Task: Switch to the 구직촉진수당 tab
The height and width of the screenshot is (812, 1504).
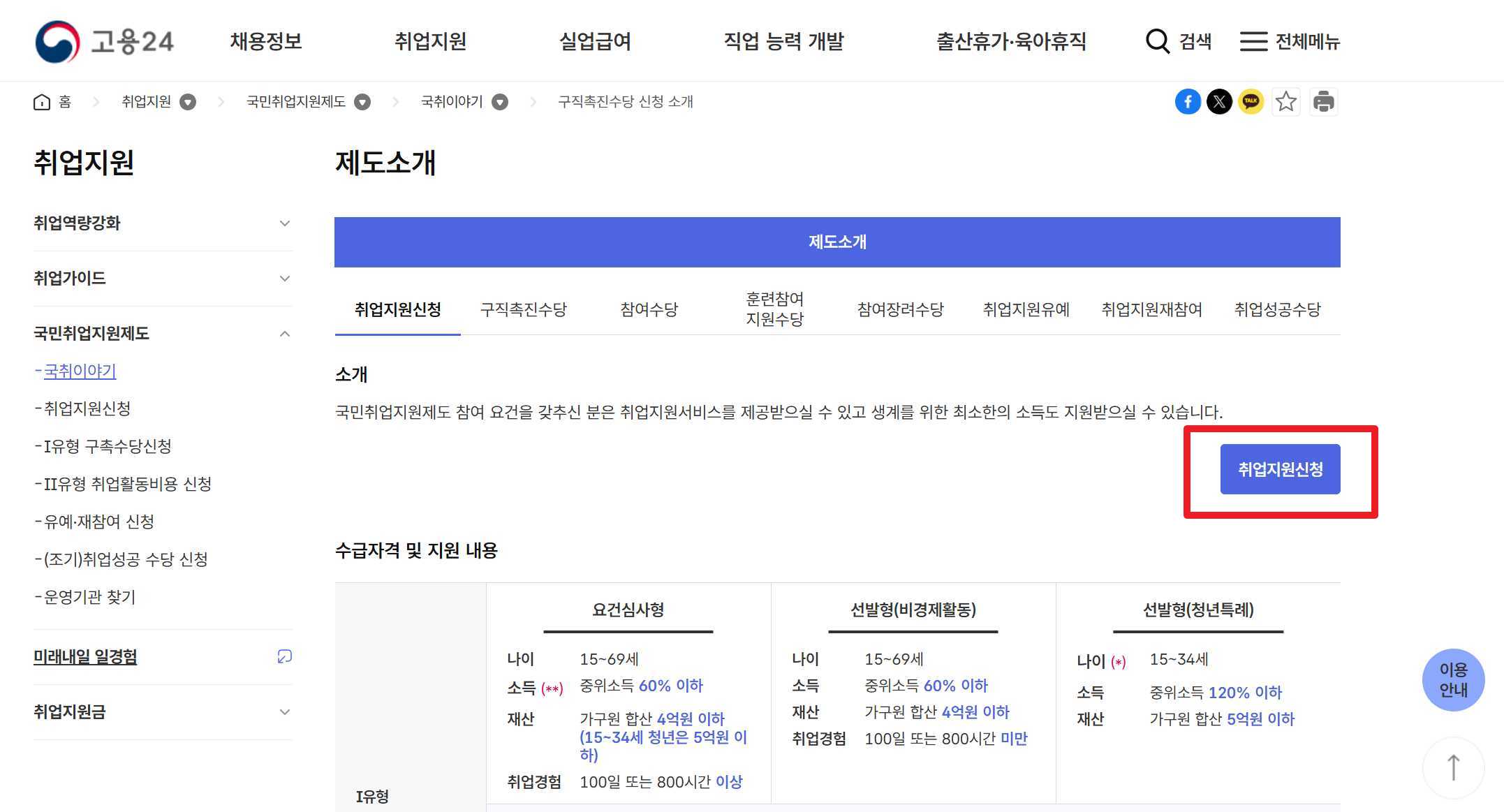Action: point(525,309)
